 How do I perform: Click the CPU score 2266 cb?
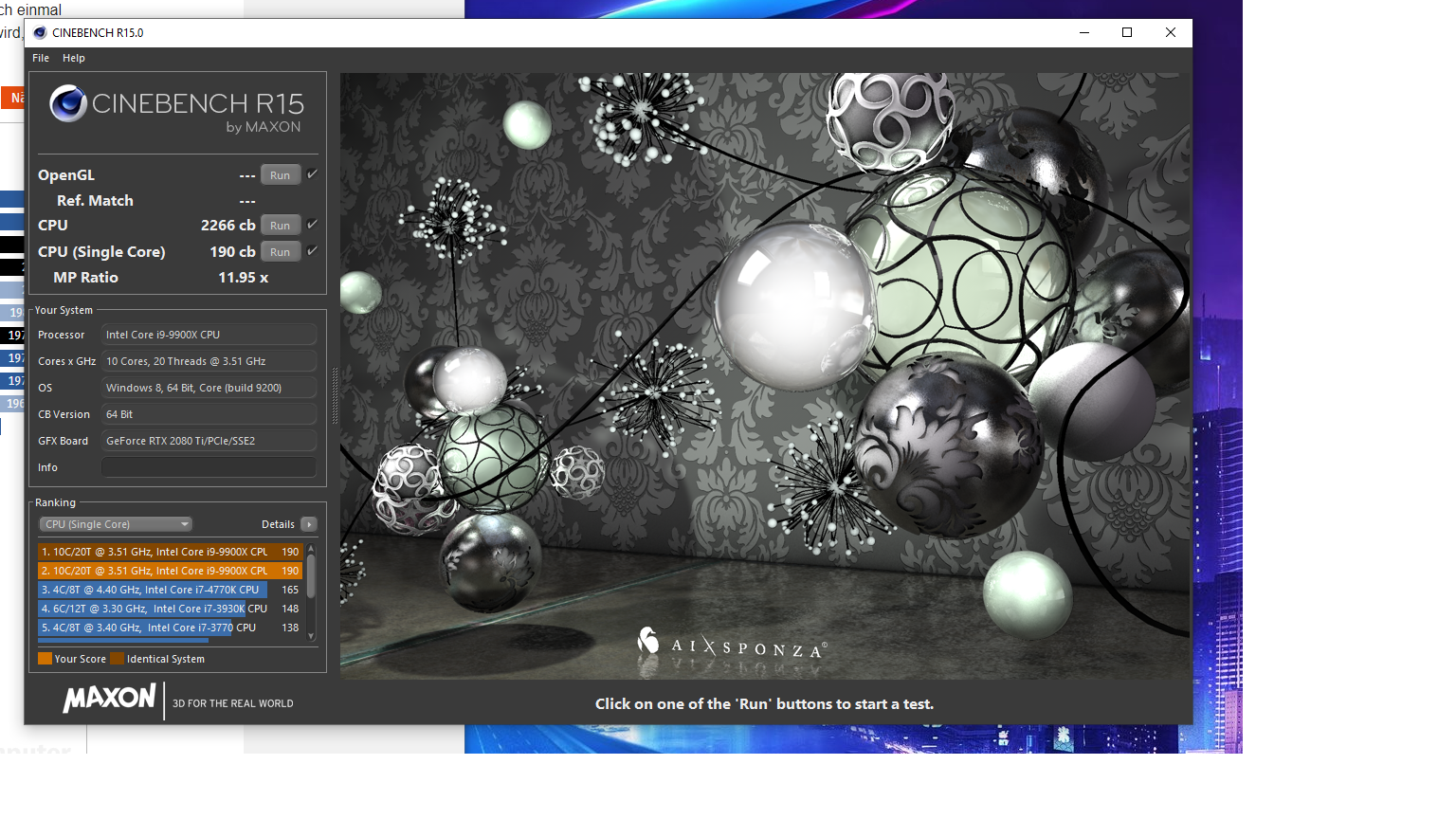click(x=227, y=226)
